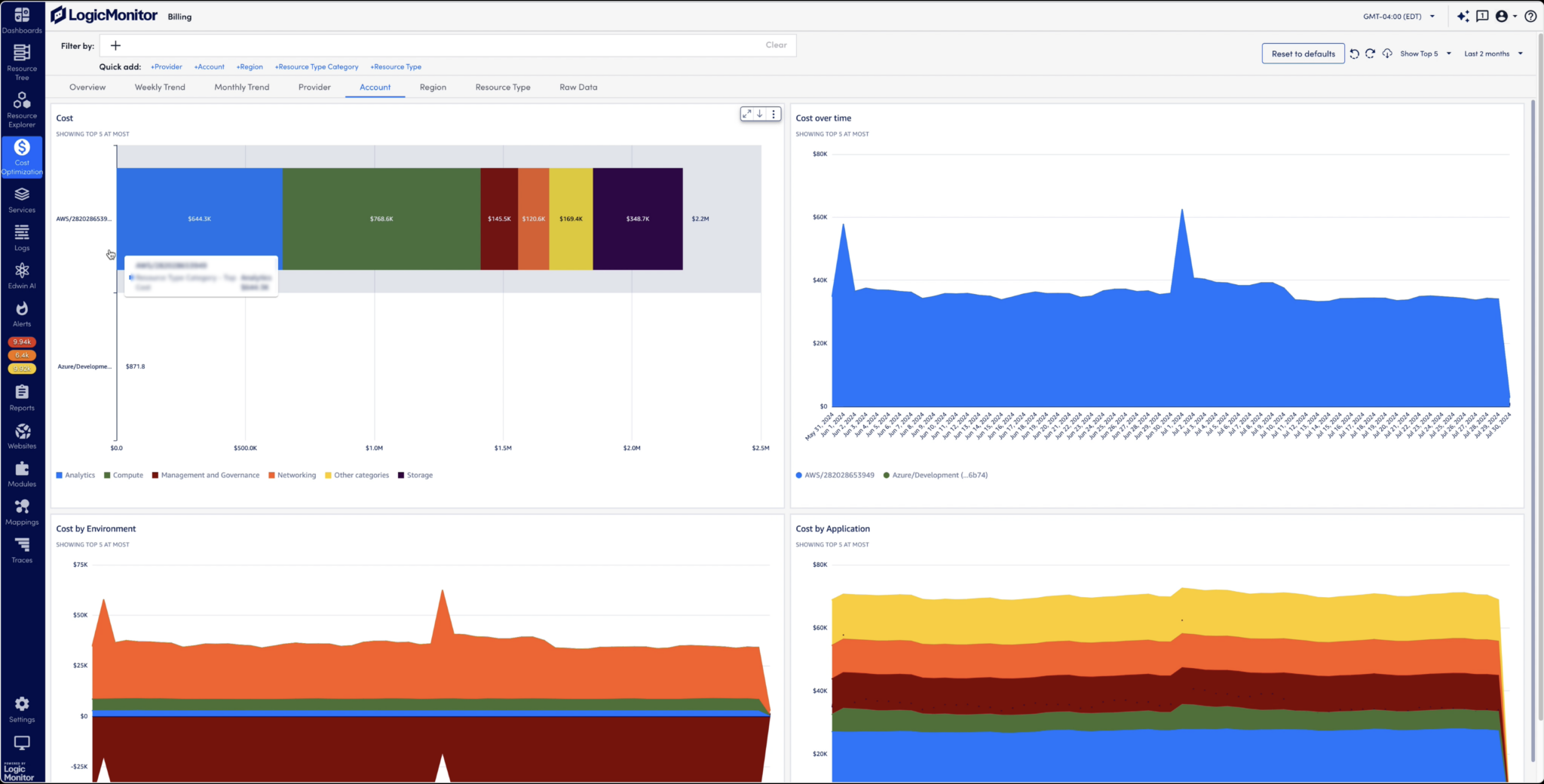
Task: Export dashboard using the cloud download icon
Action: coord(1387,54)
